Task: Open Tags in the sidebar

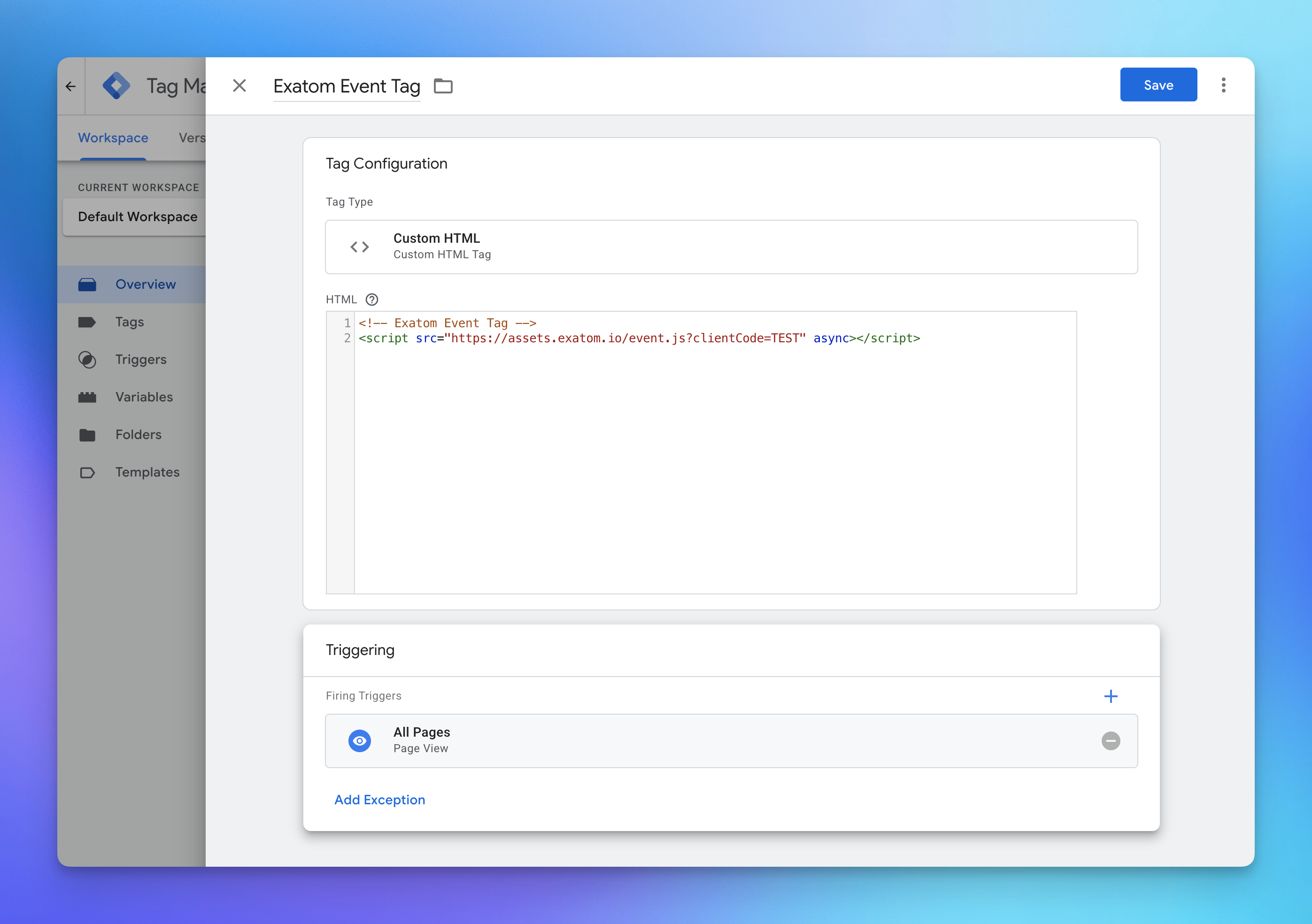Action: pyautogui.click(x=131, y=322)
